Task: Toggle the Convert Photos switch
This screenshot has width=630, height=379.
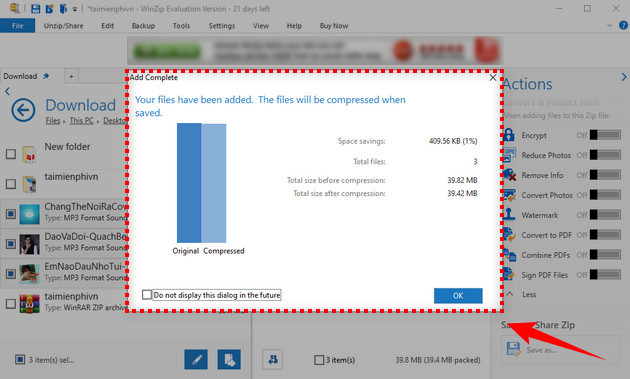Action: click(x=605, y=195)
